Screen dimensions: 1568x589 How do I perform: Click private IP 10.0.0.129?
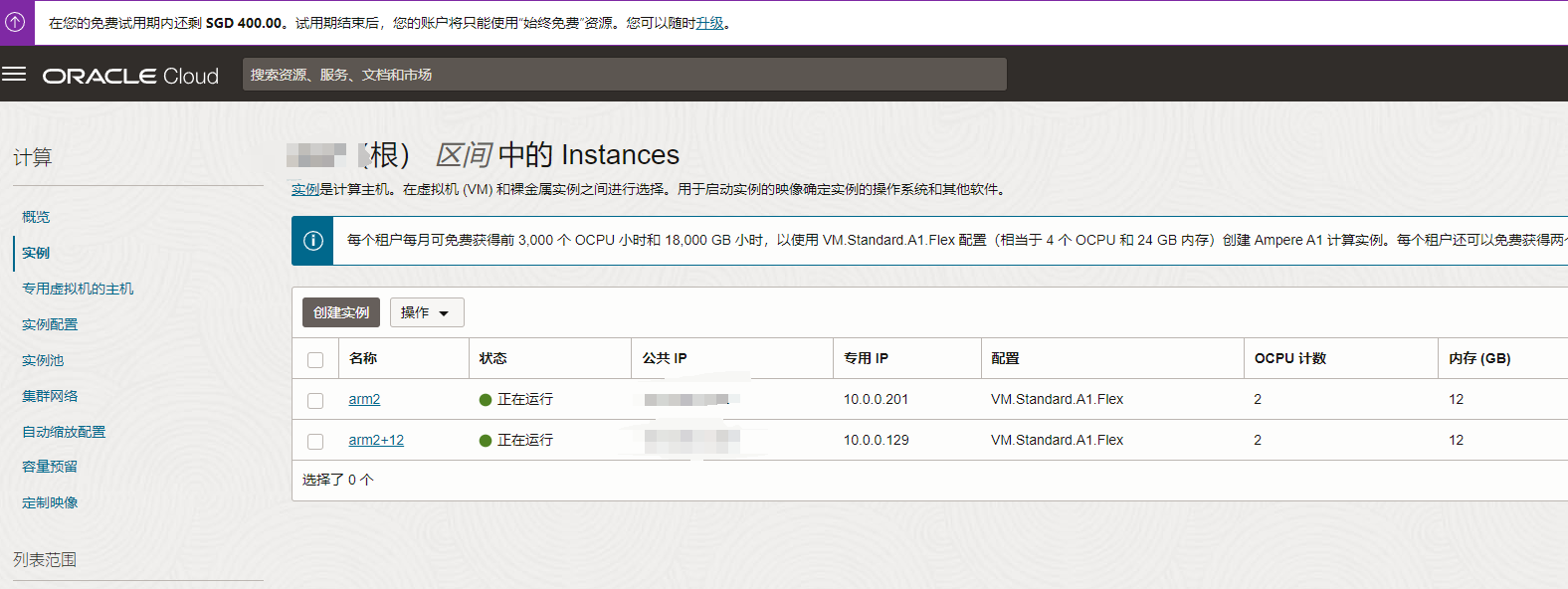point(876,440)
